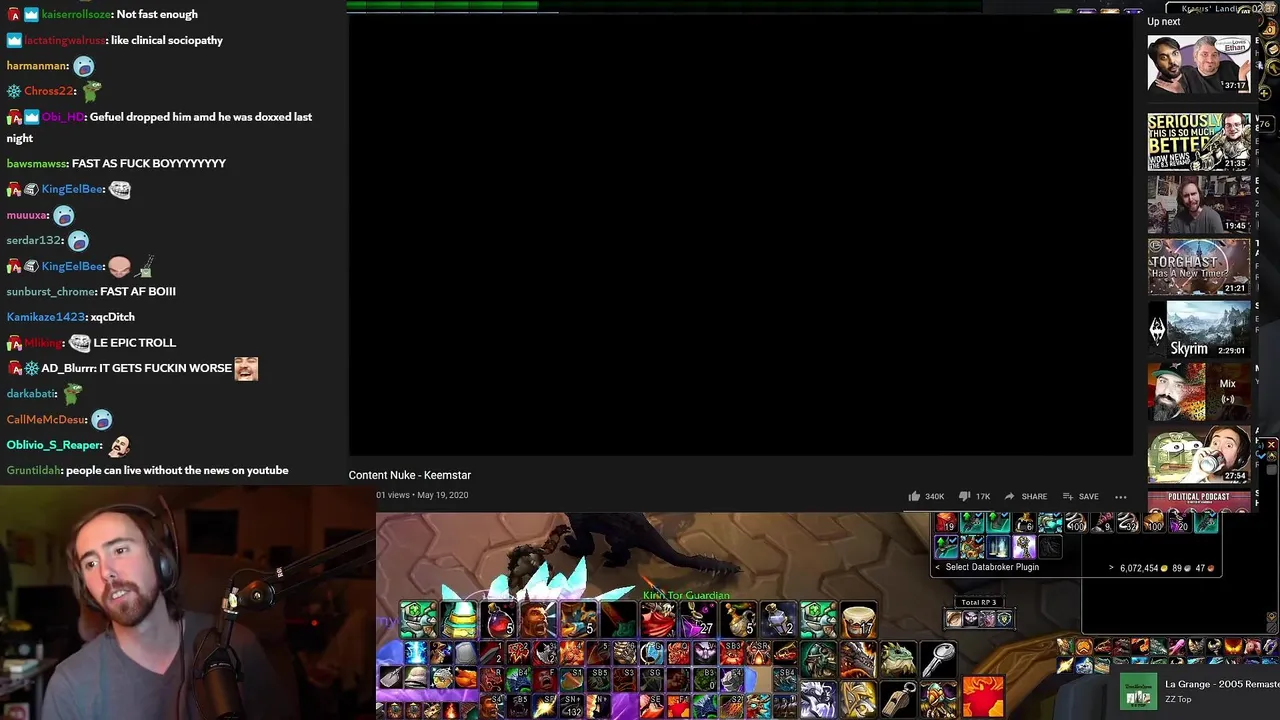Click the silver whistle icon
Viewport: 1280px width, 720px height.
pos(898,699)
